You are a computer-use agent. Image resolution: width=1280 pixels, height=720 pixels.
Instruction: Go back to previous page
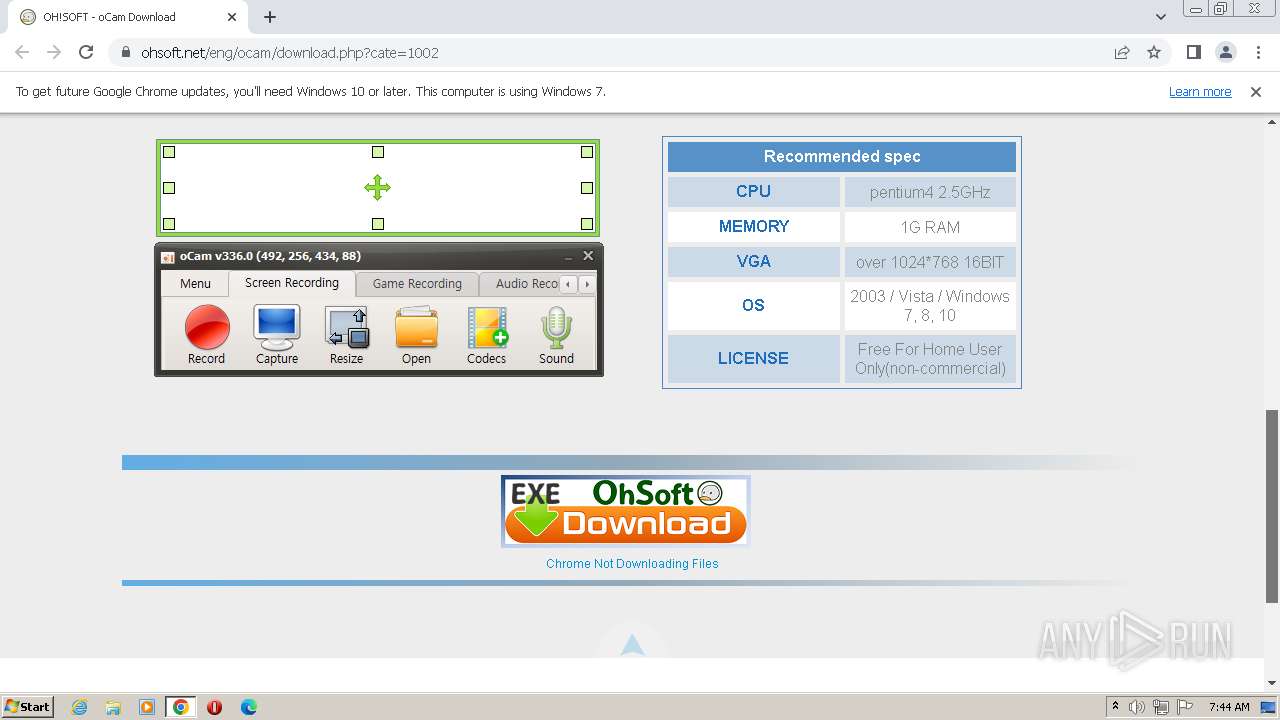click(x=22, y=53)
